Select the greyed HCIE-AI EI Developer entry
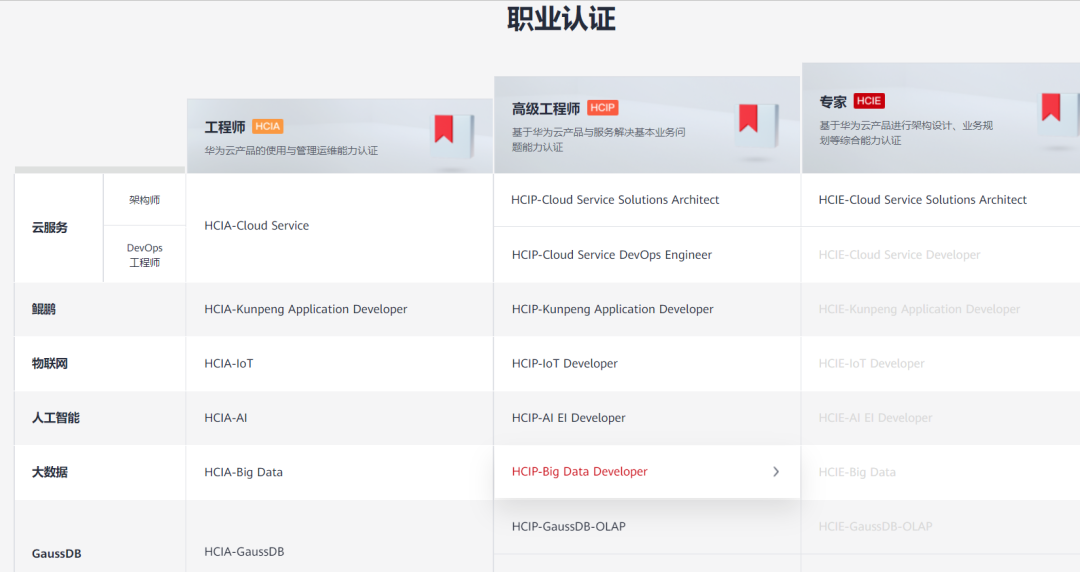The height and width of the screenshot is (572, 1080). tap(875, 418)
